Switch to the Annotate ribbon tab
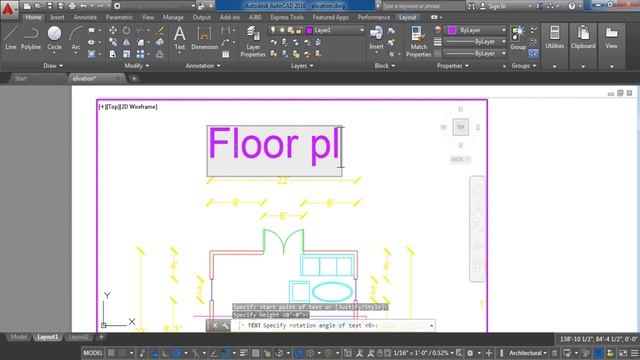The image size is (640, 360). pyautogui.click(x=85, y=17)
